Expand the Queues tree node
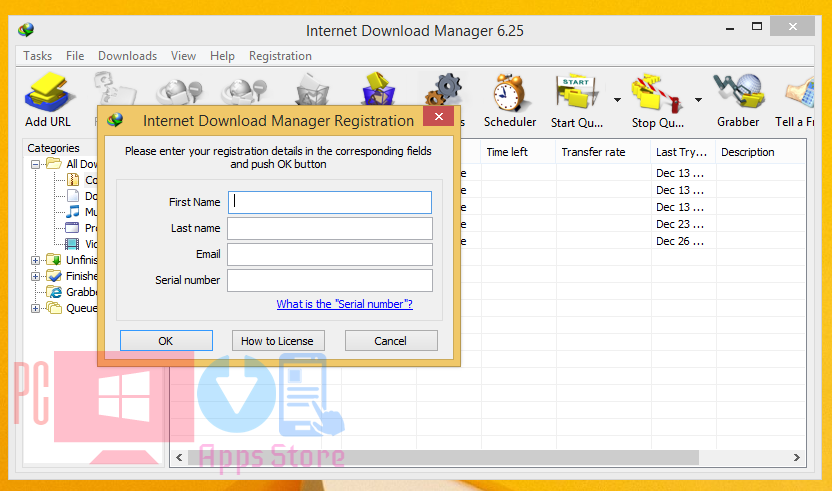The image size is (832, 491). click(x=36, y=308)
